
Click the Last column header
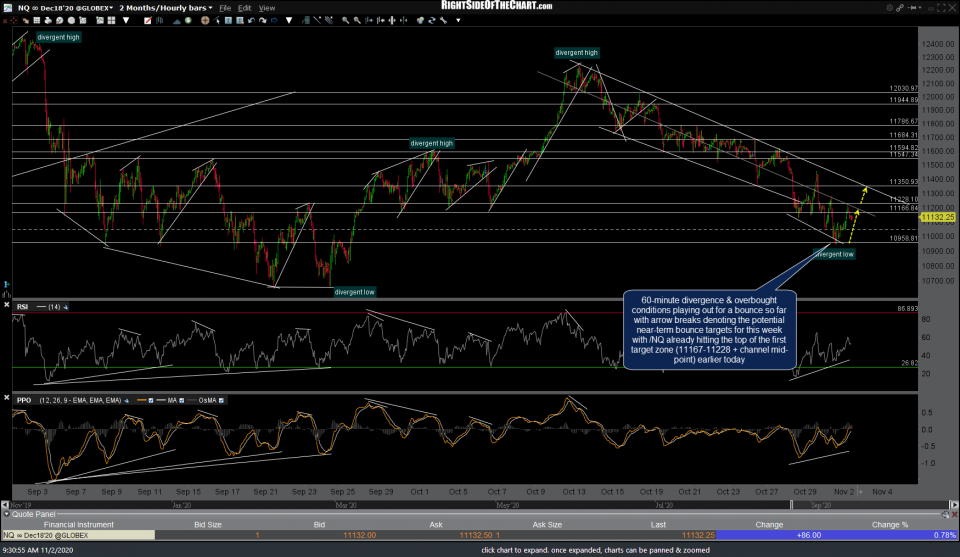pyautogui.click(x=658, y=525)
